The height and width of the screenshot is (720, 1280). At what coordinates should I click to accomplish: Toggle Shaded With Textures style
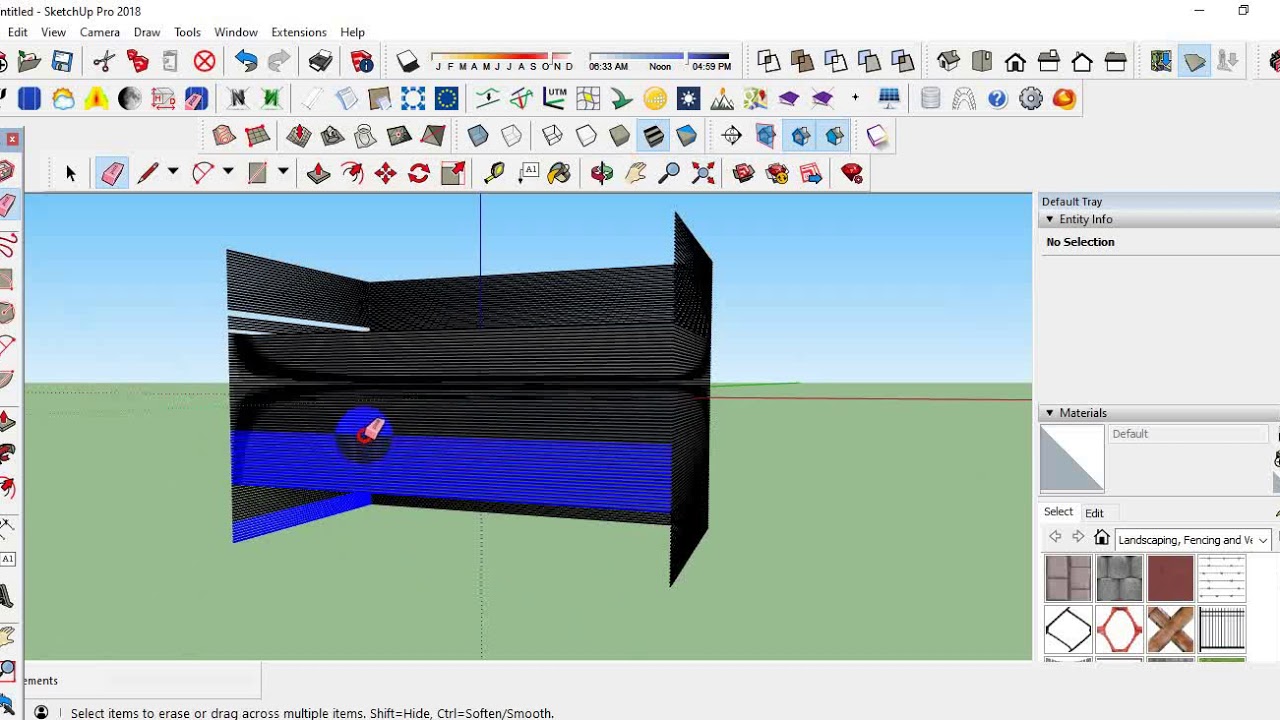coord(653,136)
